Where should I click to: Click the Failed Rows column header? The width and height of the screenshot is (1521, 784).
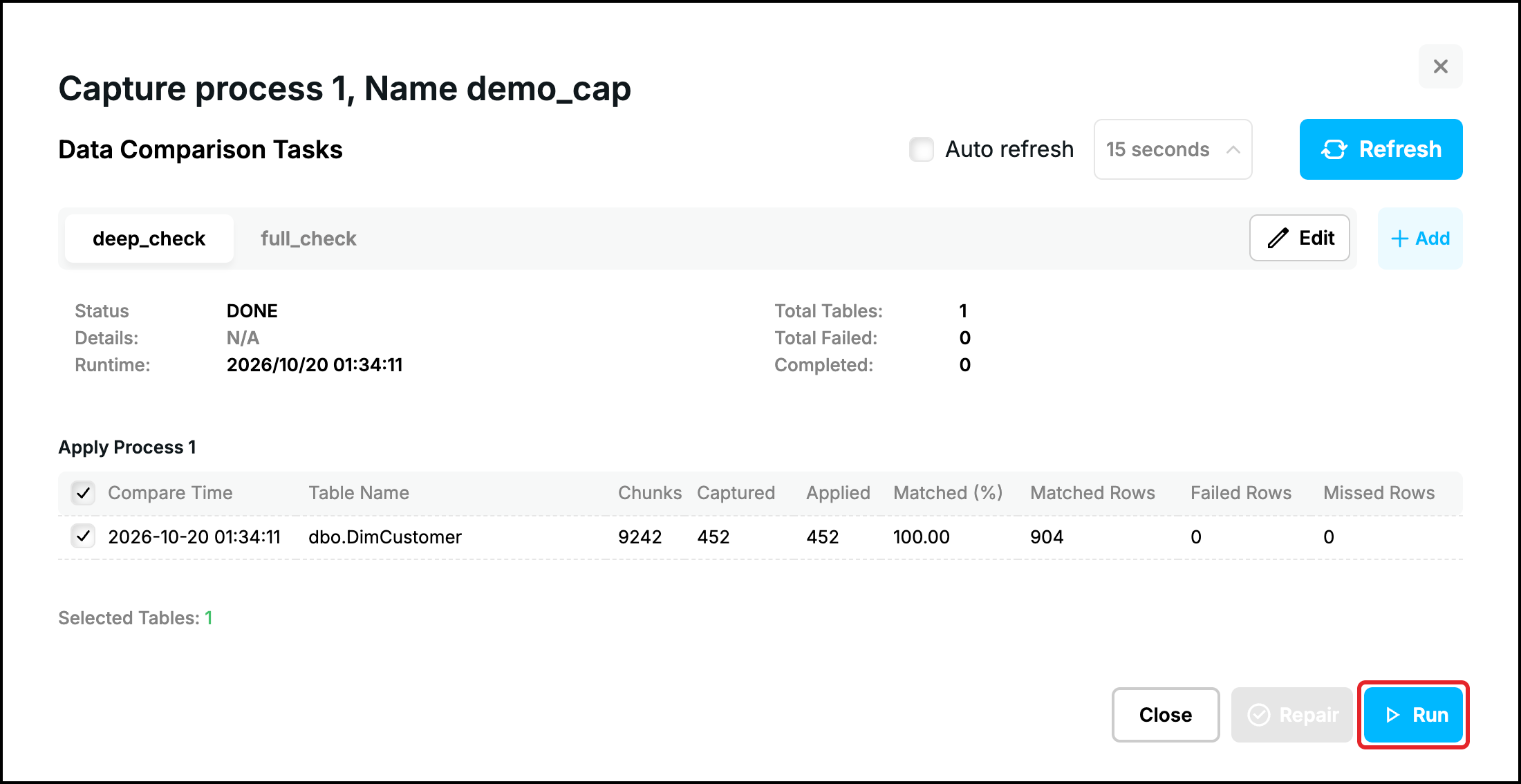[1241, 493]
